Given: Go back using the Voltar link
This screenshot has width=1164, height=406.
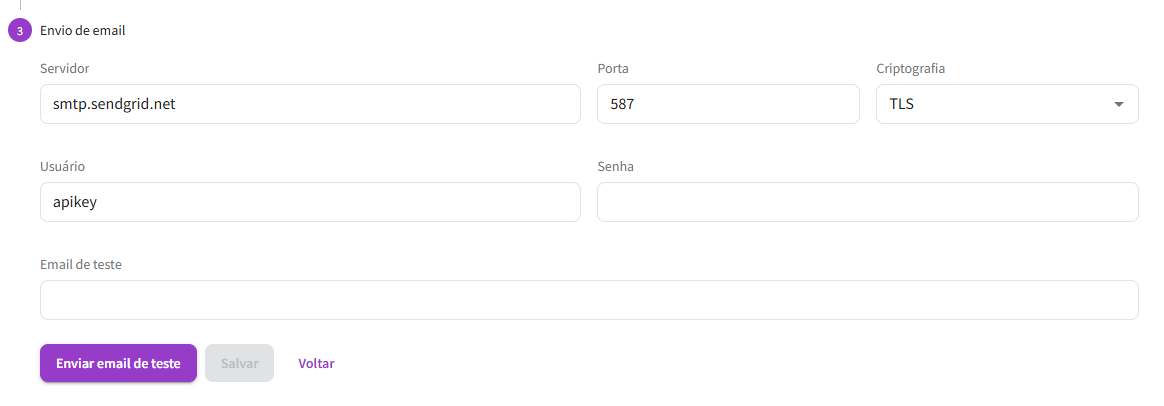Looking at the screenshot, I should (x=316, y=363).
